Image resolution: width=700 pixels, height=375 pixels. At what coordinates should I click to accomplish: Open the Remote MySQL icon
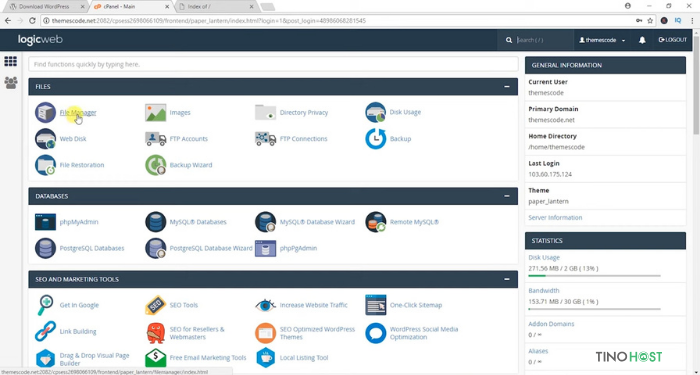pyautogui.click(x=375, y=222)
